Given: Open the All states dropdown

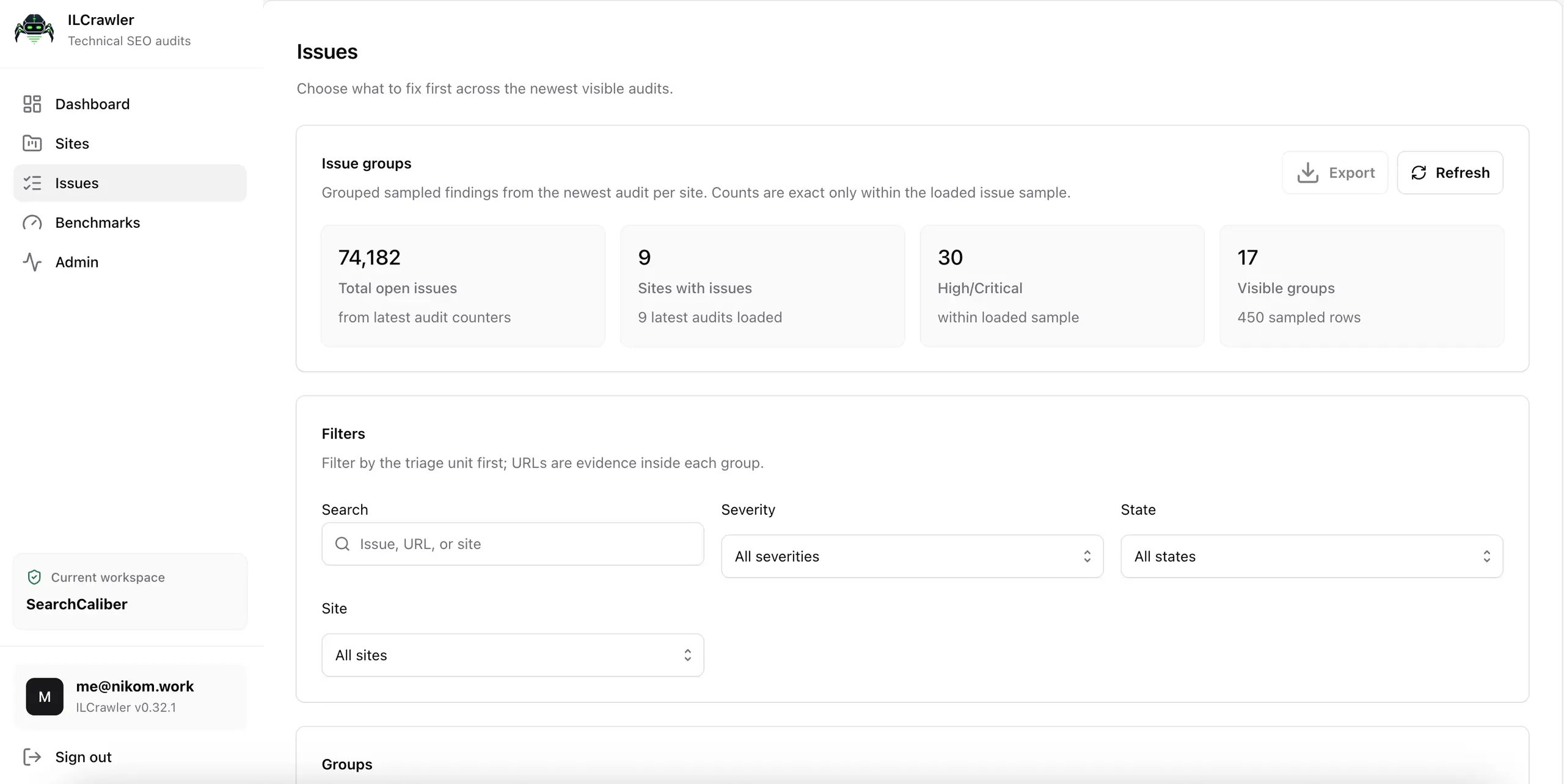Looking at the screenshot, I should (x=1312, y=556).
